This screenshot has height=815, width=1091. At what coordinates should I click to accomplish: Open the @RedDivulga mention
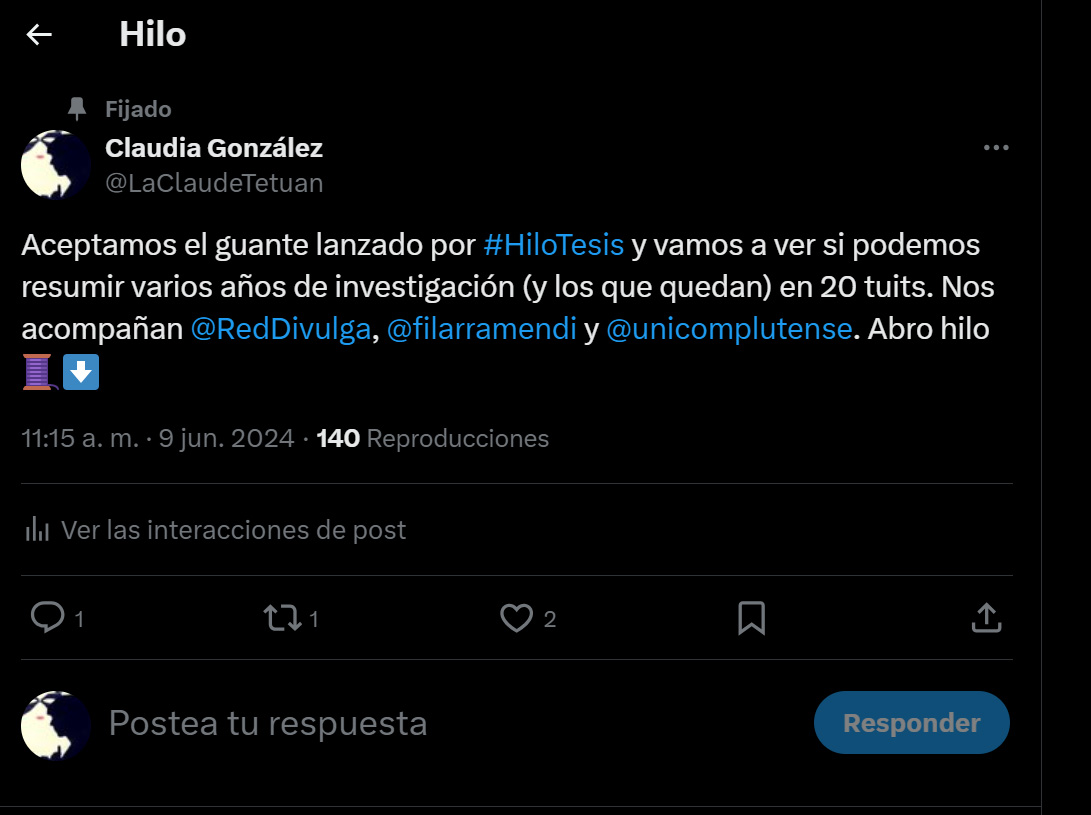pos(280,330)
